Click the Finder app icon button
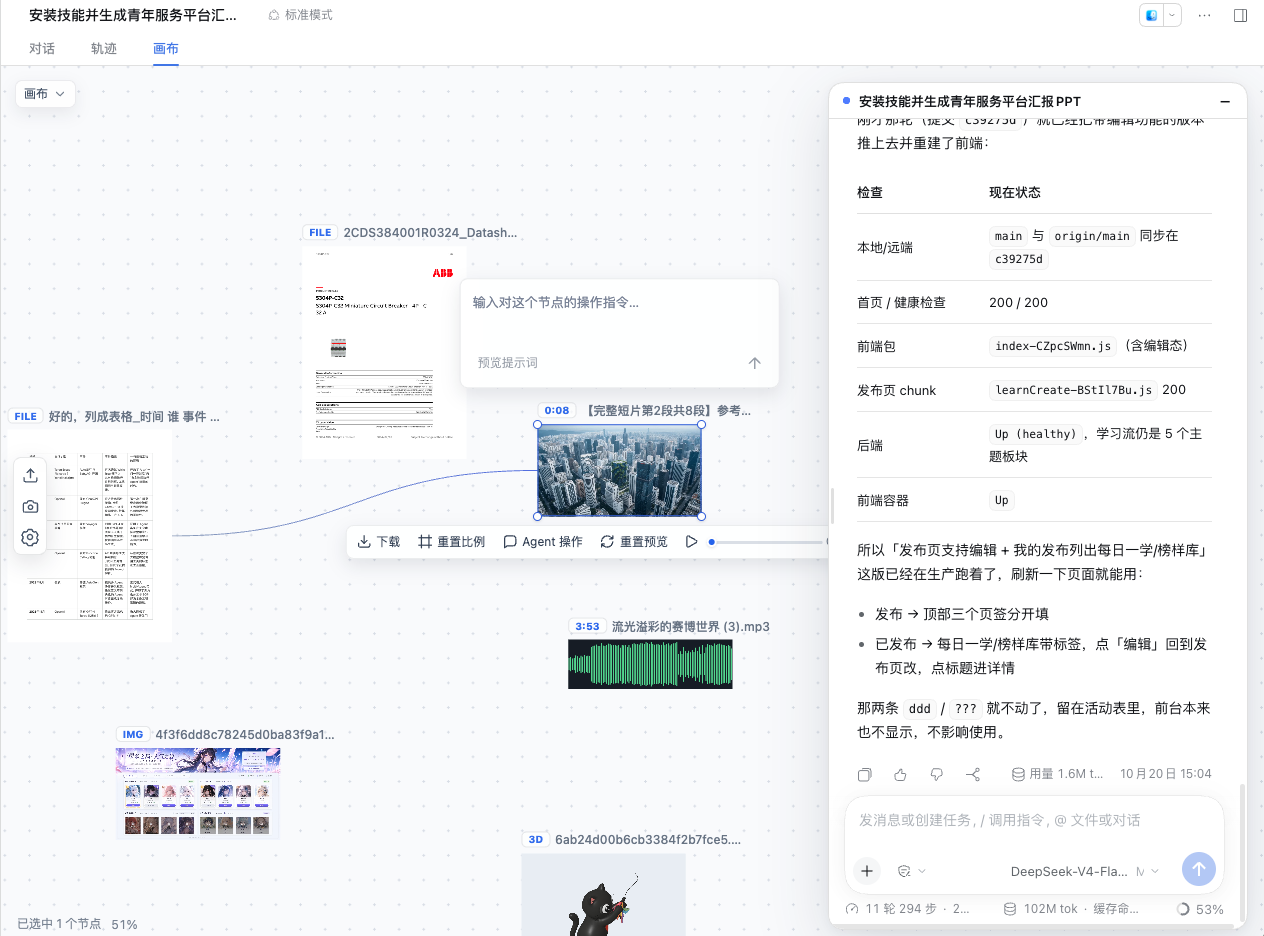The width and height of the screenshot is (1264, 936). click(x=1152, y=15)
